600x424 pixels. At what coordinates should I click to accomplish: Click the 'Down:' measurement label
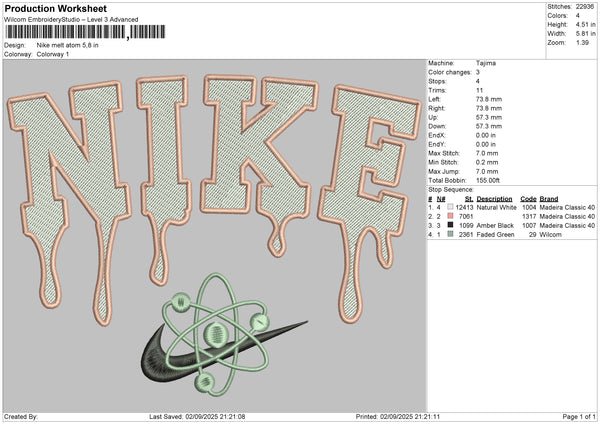tap(437, 126)
